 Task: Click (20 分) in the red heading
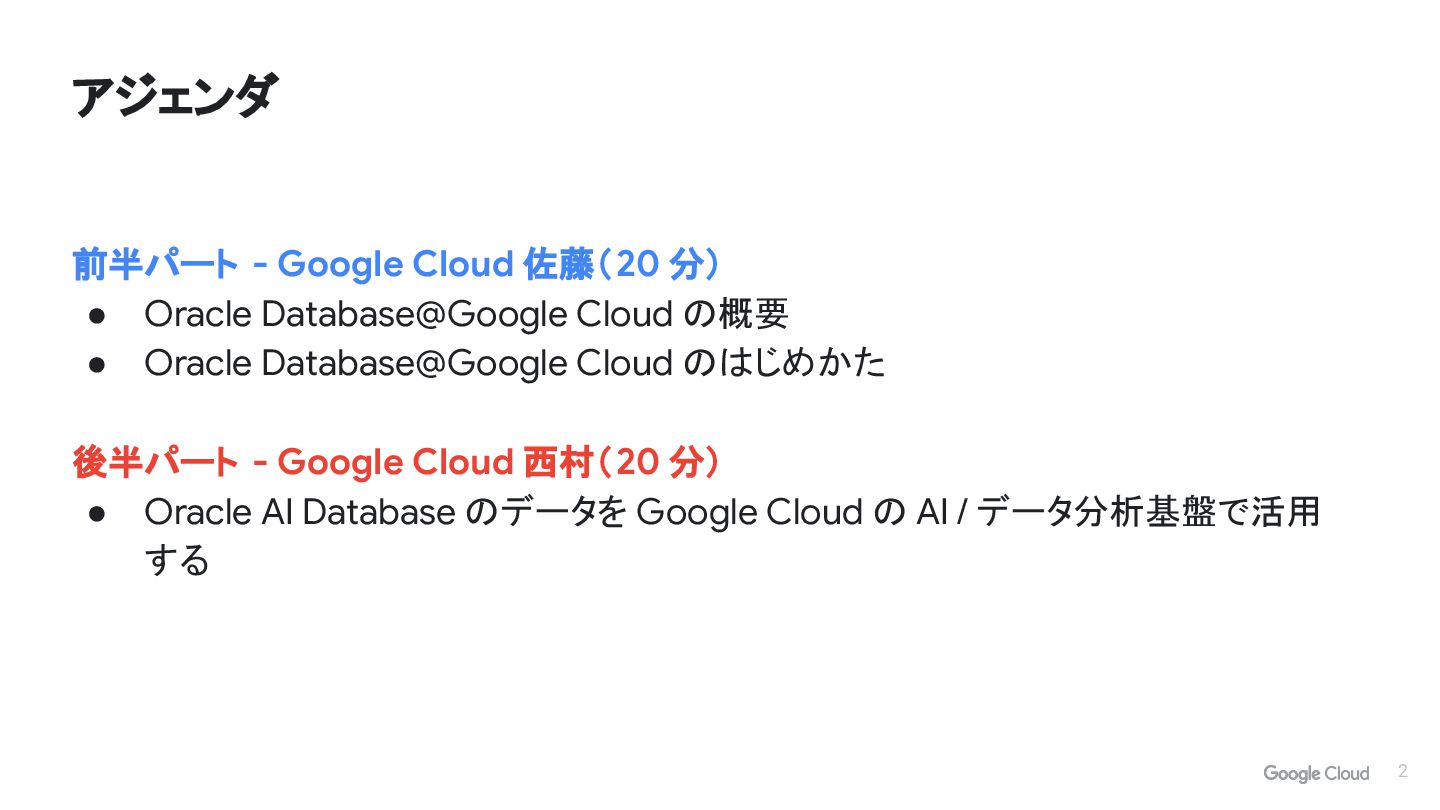coord(659,462)
